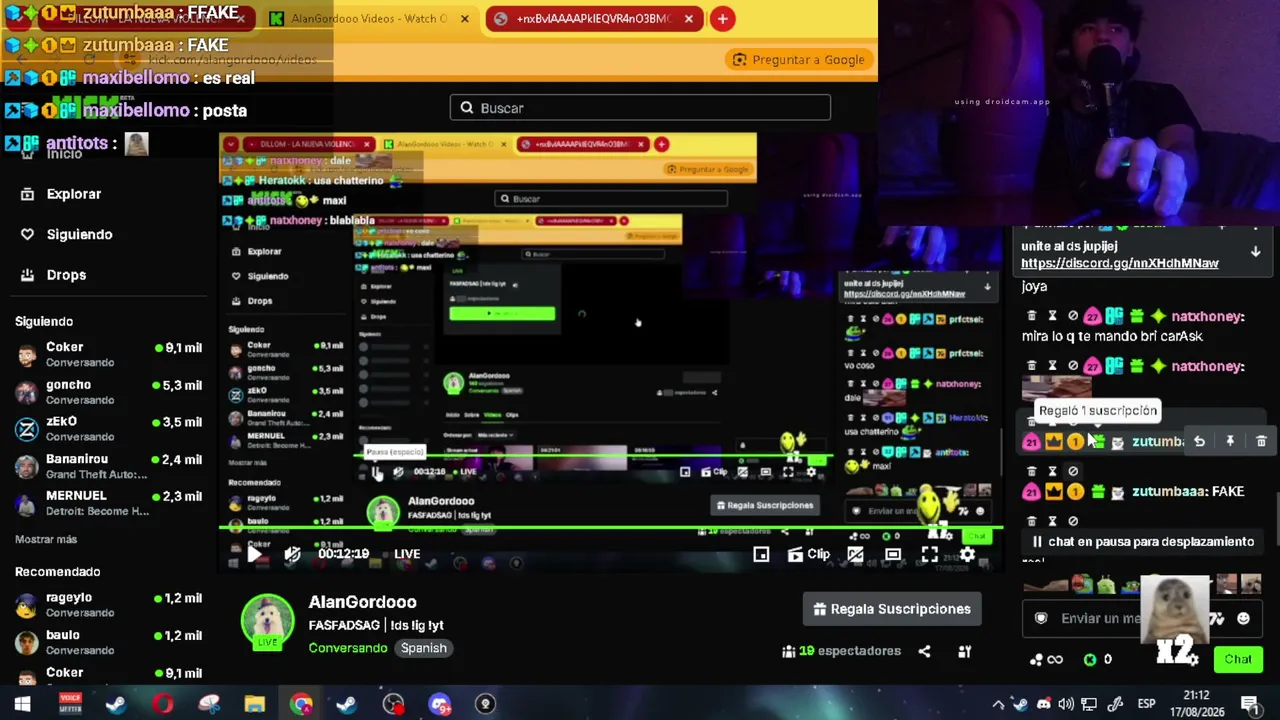Screen dimensions: 1280x720
Task: Click the AlanGordooo channel avatar
Action: click(x=267, y=620)
